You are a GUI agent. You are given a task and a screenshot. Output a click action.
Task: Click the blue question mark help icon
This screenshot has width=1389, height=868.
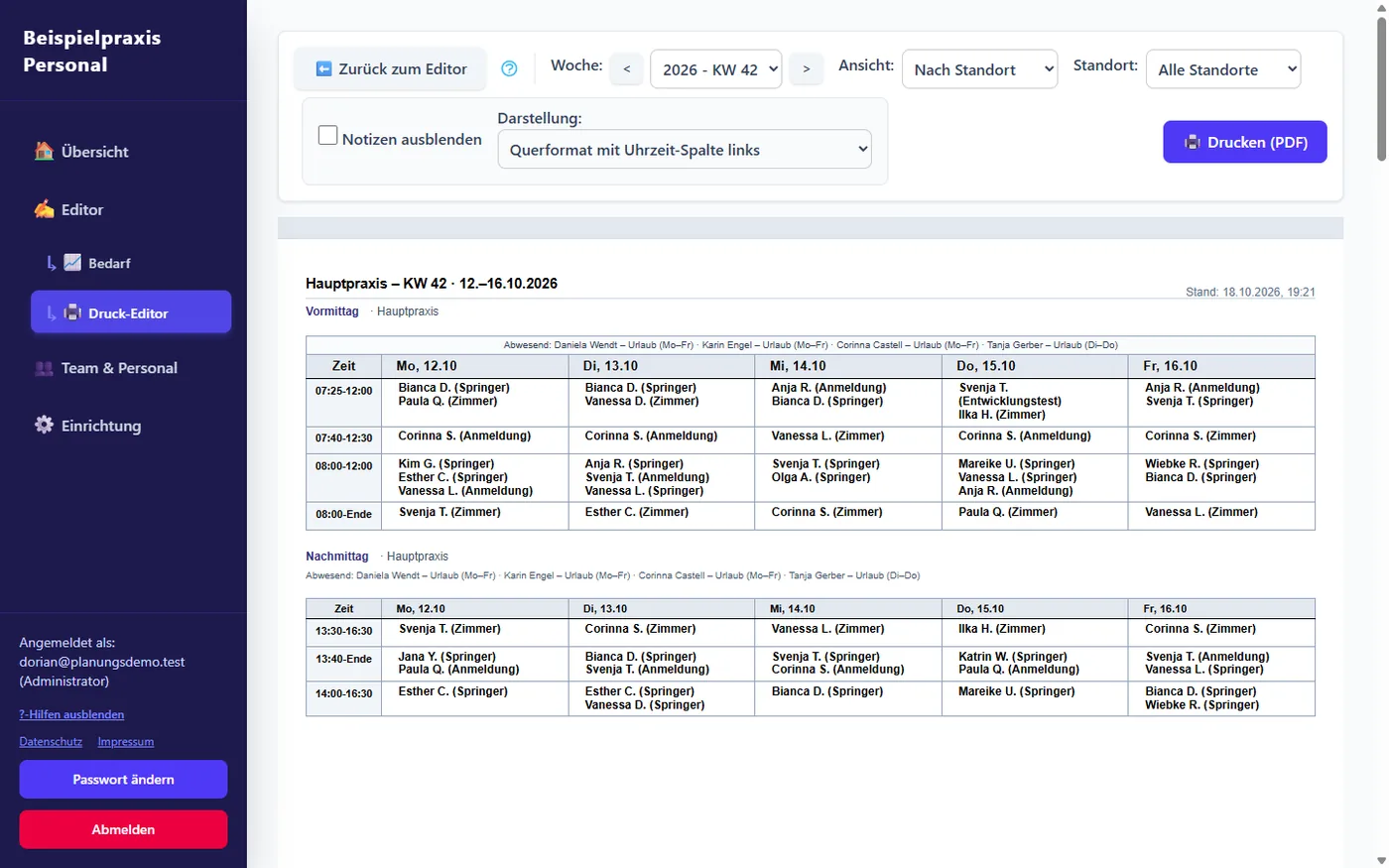(x=509, y=68)
